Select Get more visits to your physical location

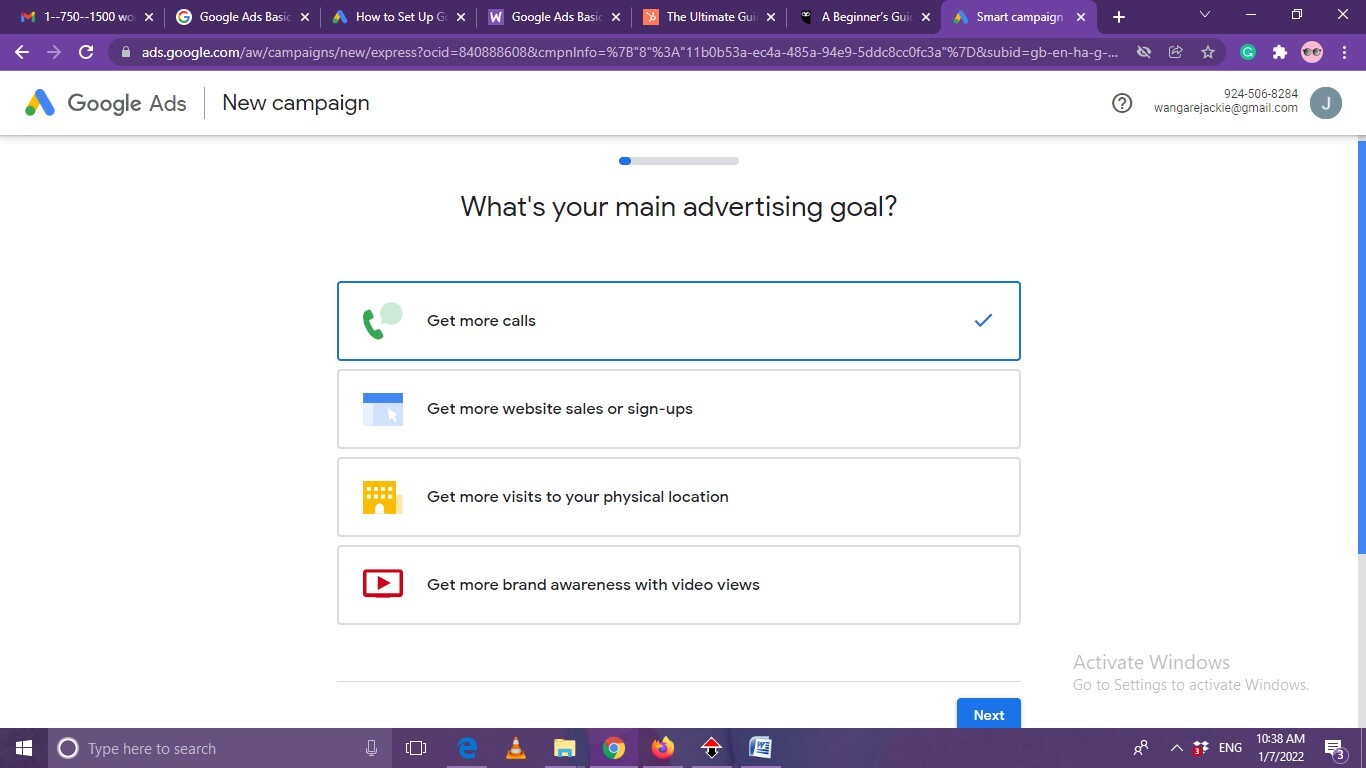coord(678,497)
